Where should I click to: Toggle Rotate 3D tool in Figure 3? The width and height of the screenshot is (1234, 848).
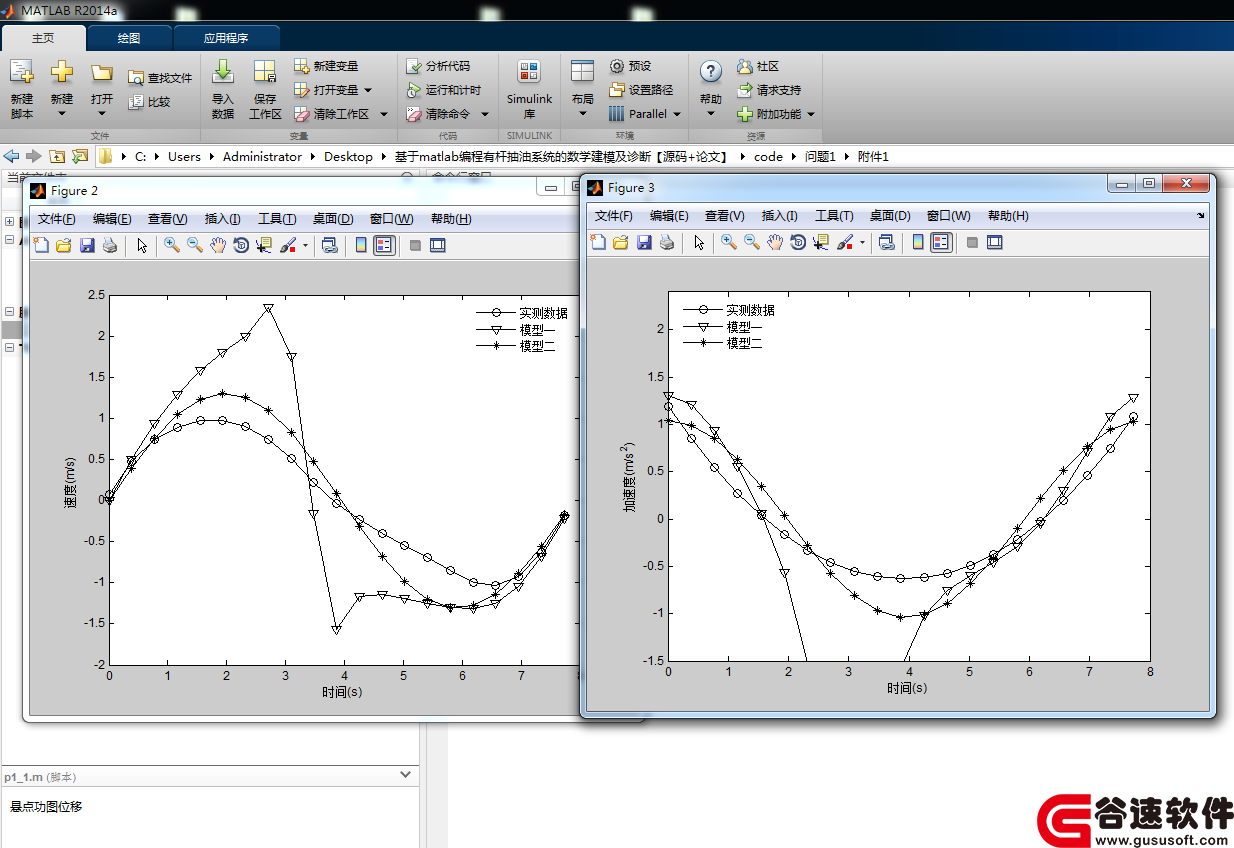[x=798, y=242]
